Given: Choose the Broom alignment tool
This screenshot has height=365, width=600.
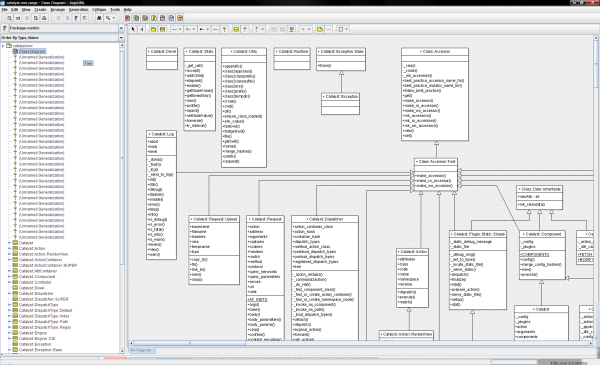Looking at the screenshot, I should (x=142, y=29).
